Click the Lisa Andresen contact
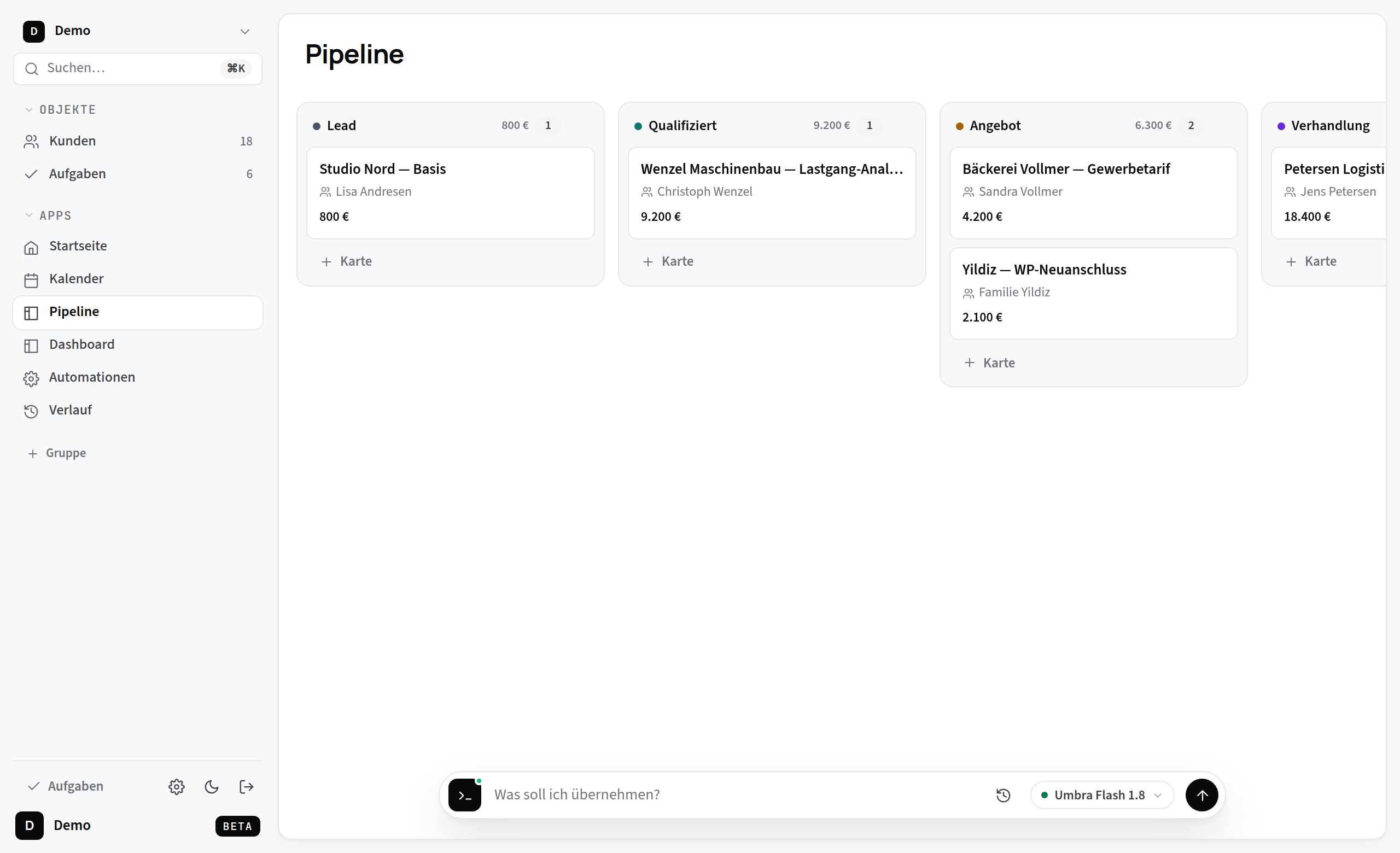 point(365,192)
